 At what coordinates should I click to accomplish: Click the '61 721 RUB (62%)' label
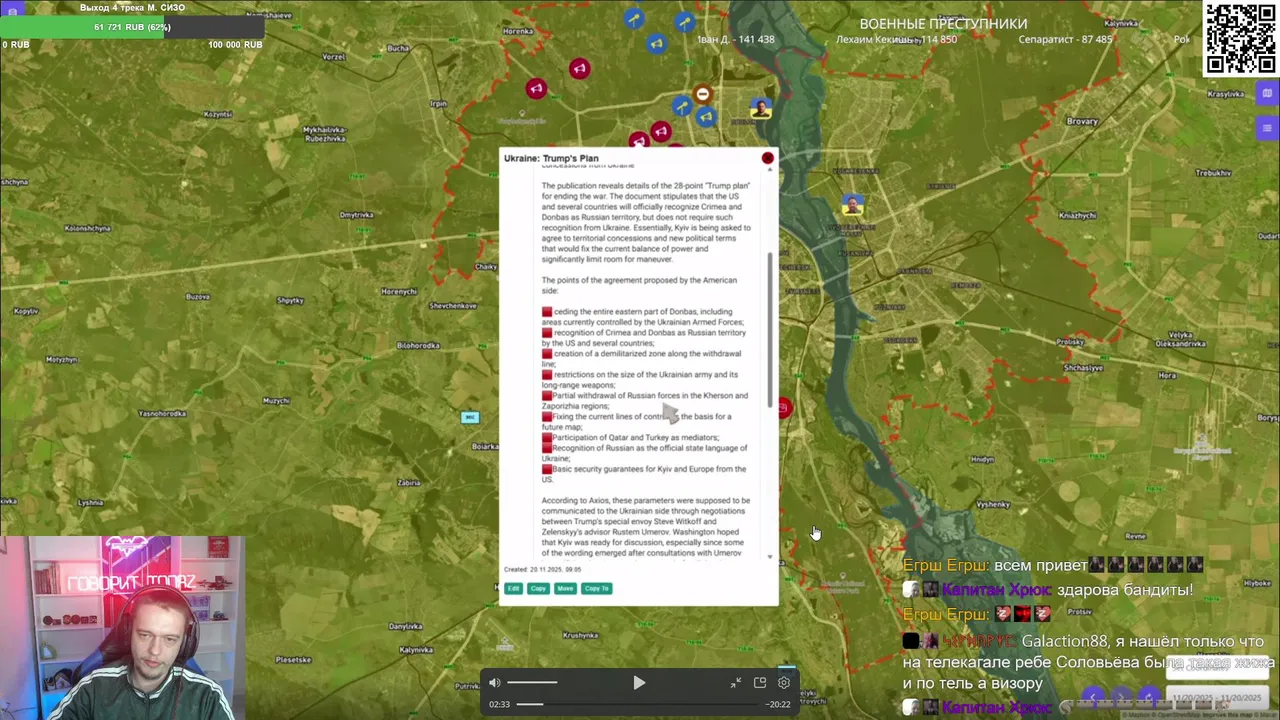pos(132,27)
